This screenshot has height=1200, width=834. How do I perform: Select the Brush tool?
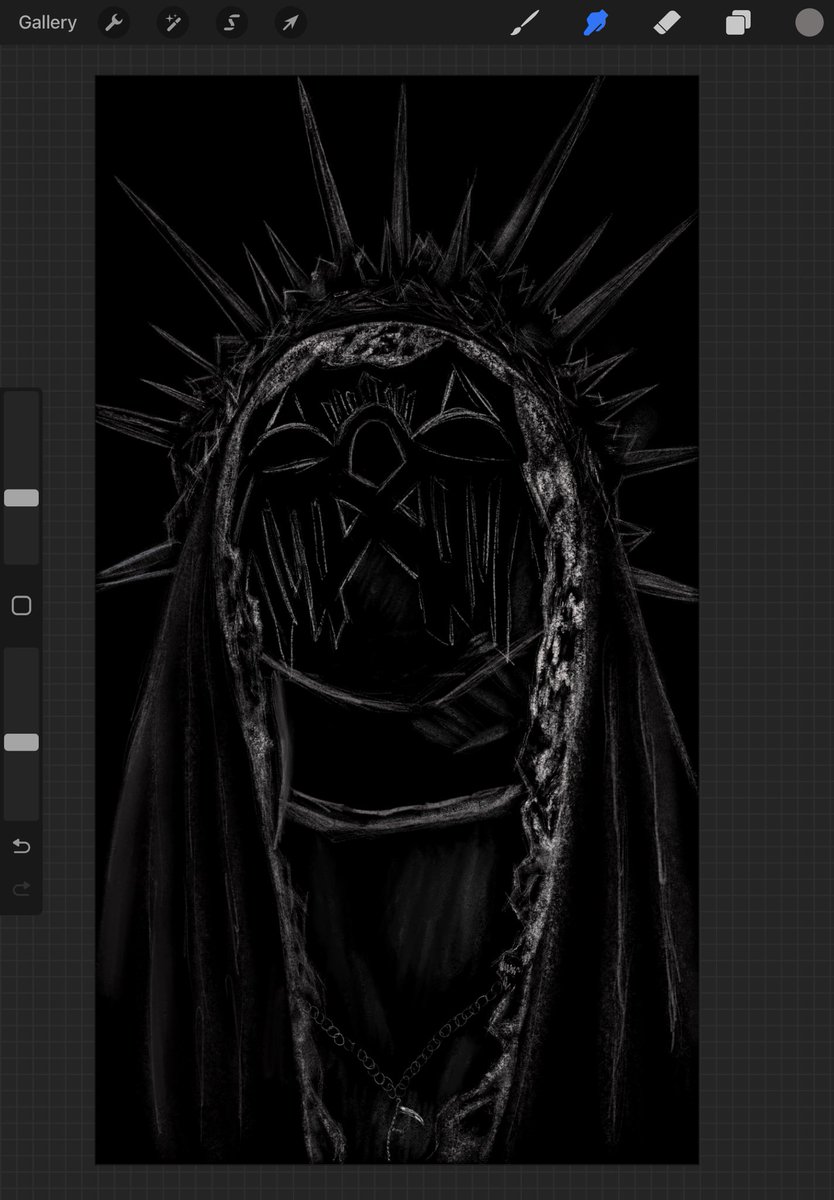tap(524, 22)
